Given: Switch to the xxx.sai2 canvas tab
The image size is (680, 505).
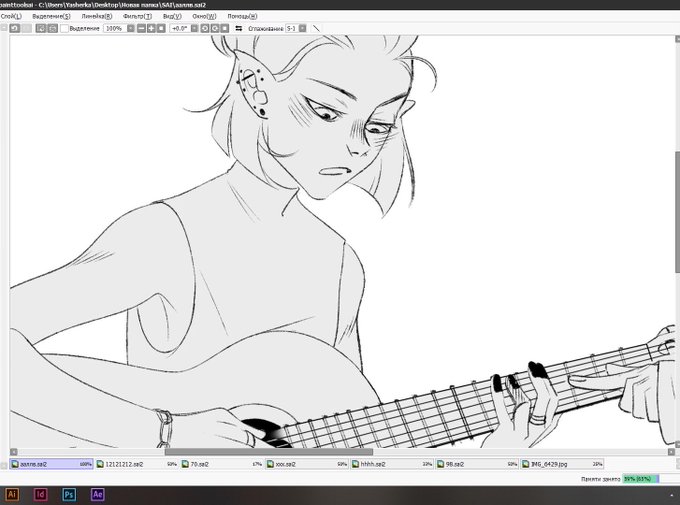Looking at the screenshot, I should point(307,464).
